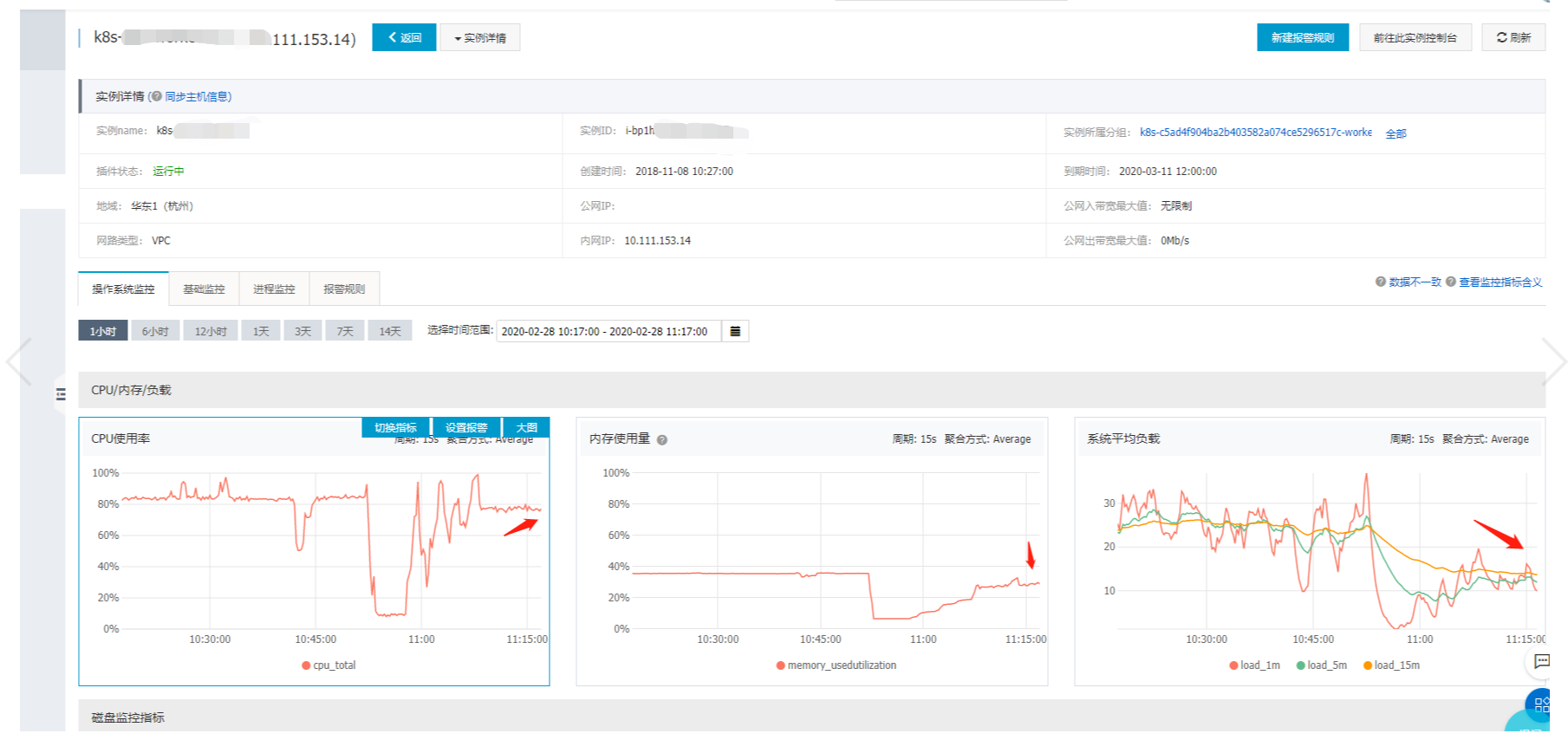
Task: Click 大图 to enlarge CPU chart
Action: 527,427
